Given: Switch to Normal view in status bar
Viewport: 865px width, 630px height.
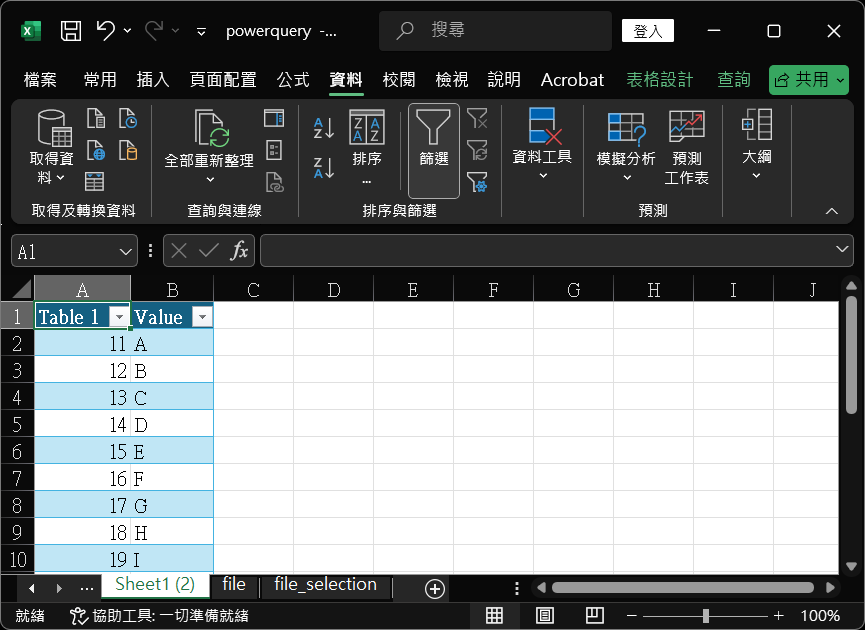Looking at the screenshot, I should pyautogui.click(x=495, y=615).
